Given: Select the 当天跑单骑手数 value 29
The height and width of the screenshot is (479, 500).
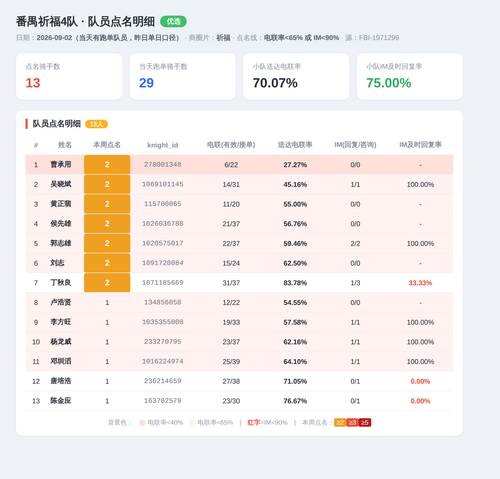Looking at the screenshot, I should click(146, 83).
